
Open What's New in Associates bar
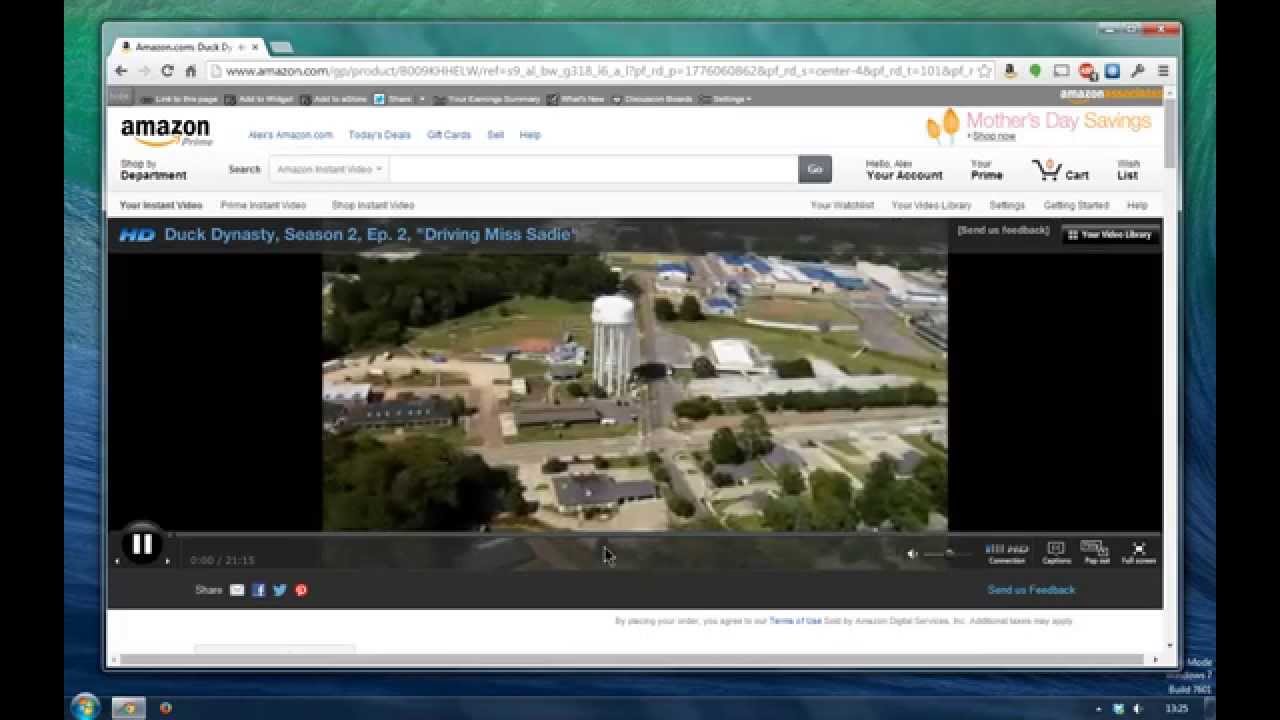click(x=576, y=99)
